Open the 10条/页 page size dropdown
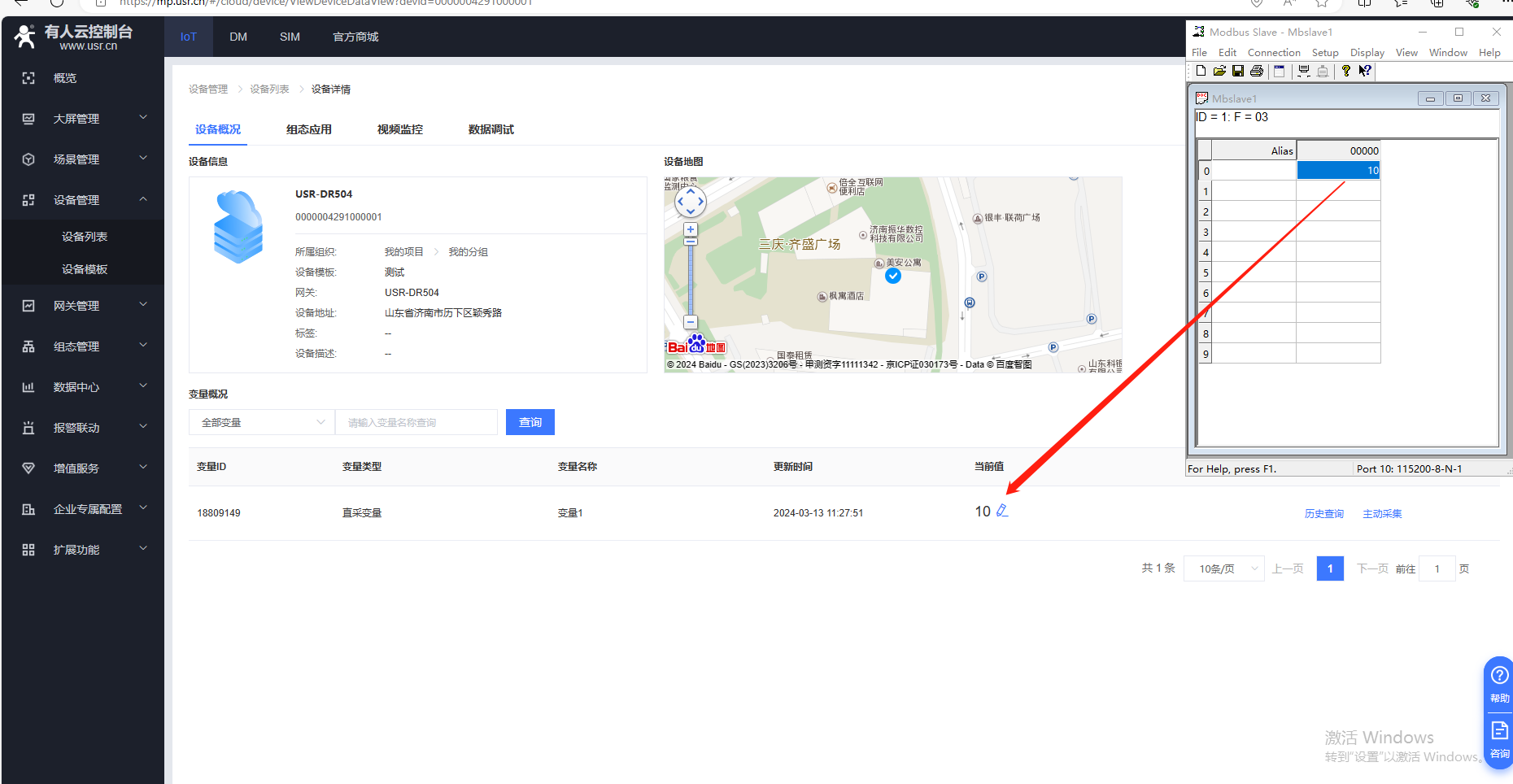The width and height of the screenshot is (1513, 784). (1223, 568)
